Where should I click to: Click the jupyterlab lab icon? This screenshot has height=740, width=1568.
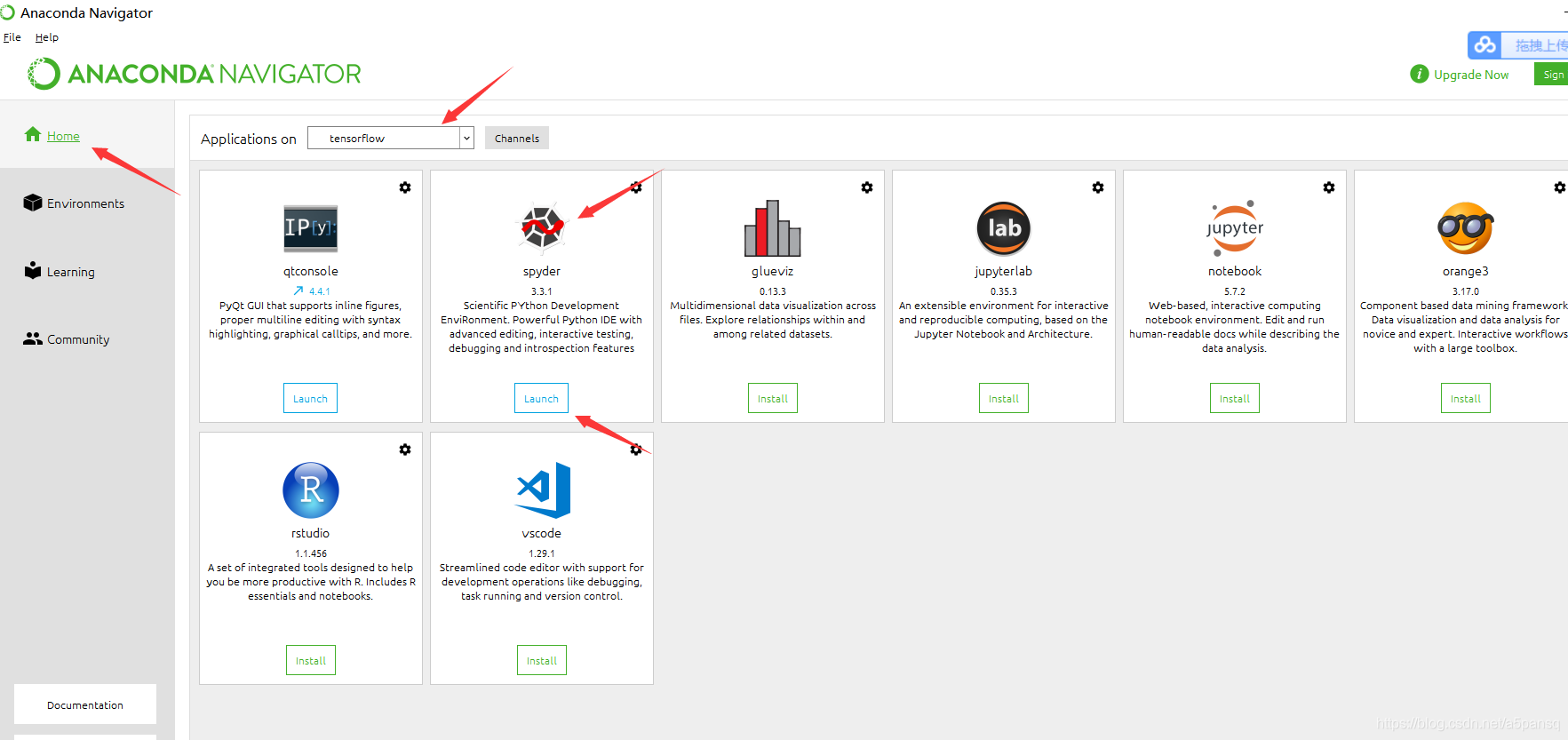(1004, 228)
